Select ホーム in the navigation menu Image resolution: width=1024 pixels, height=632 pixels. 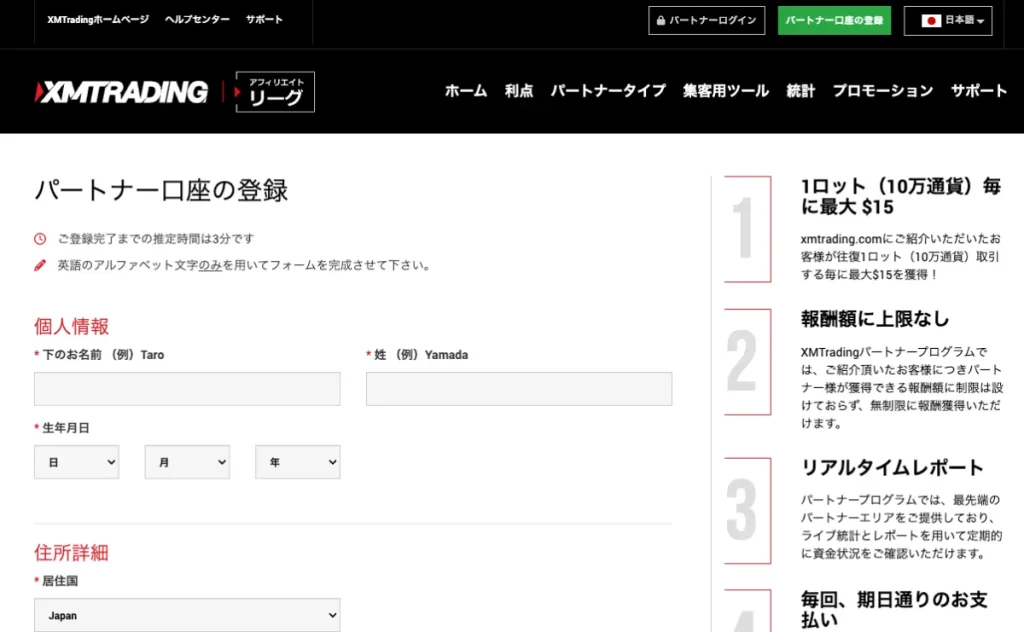tap(465, 90)
